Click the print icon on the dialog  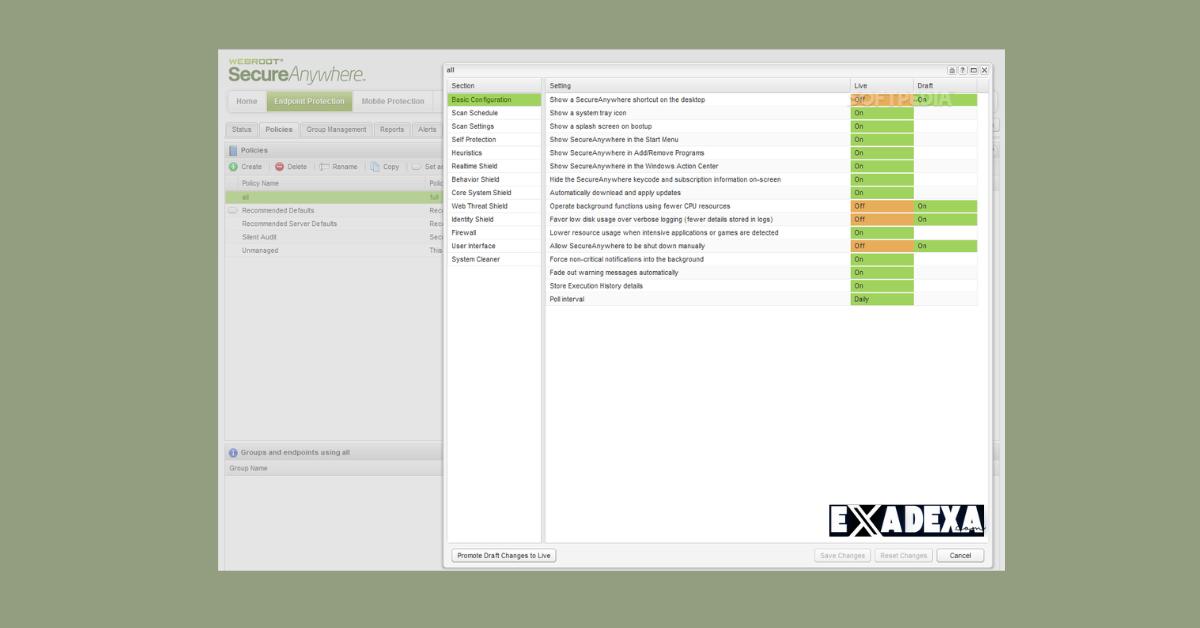(x=952, y=70)
